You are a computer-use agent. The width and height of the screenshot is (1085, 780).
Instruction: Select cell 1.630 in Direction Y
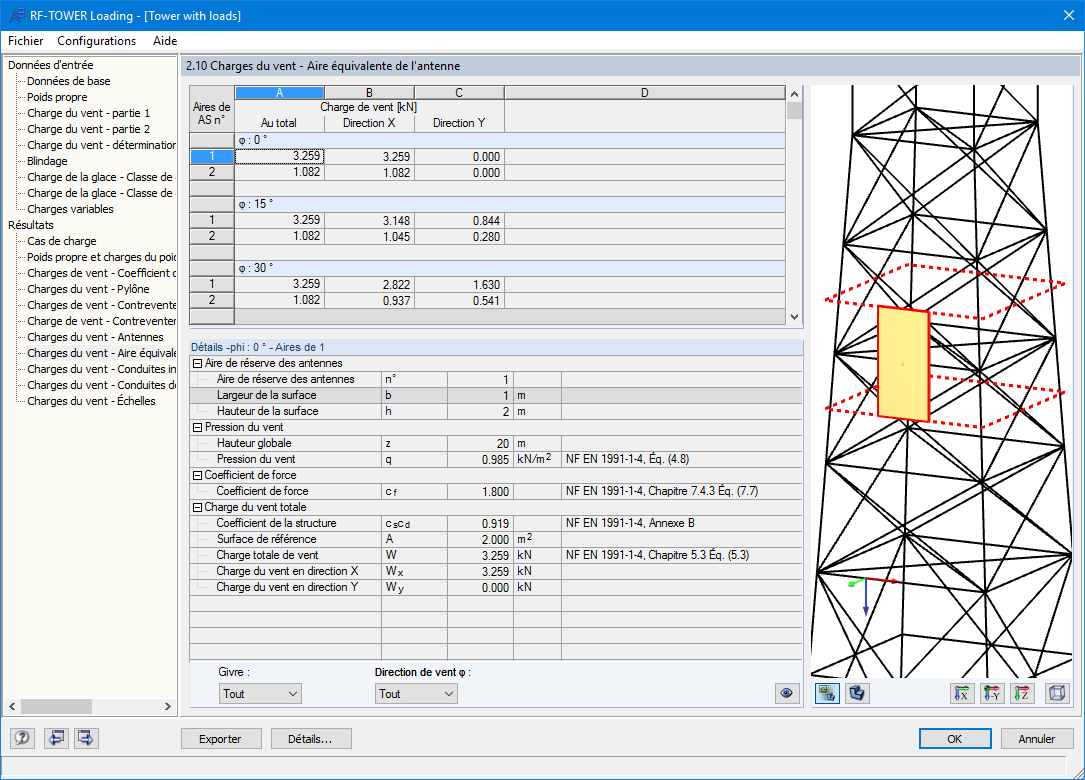459,284
